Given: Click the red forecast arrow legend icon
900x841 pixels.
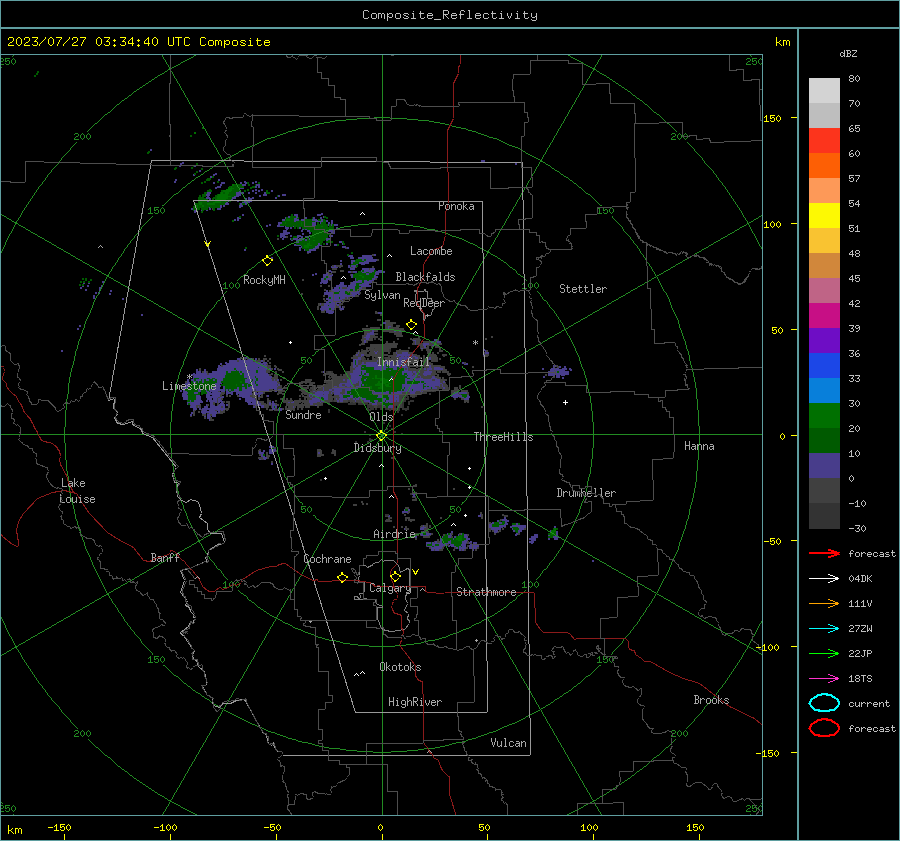Looking at the screenshot, I should coord(824,553).
